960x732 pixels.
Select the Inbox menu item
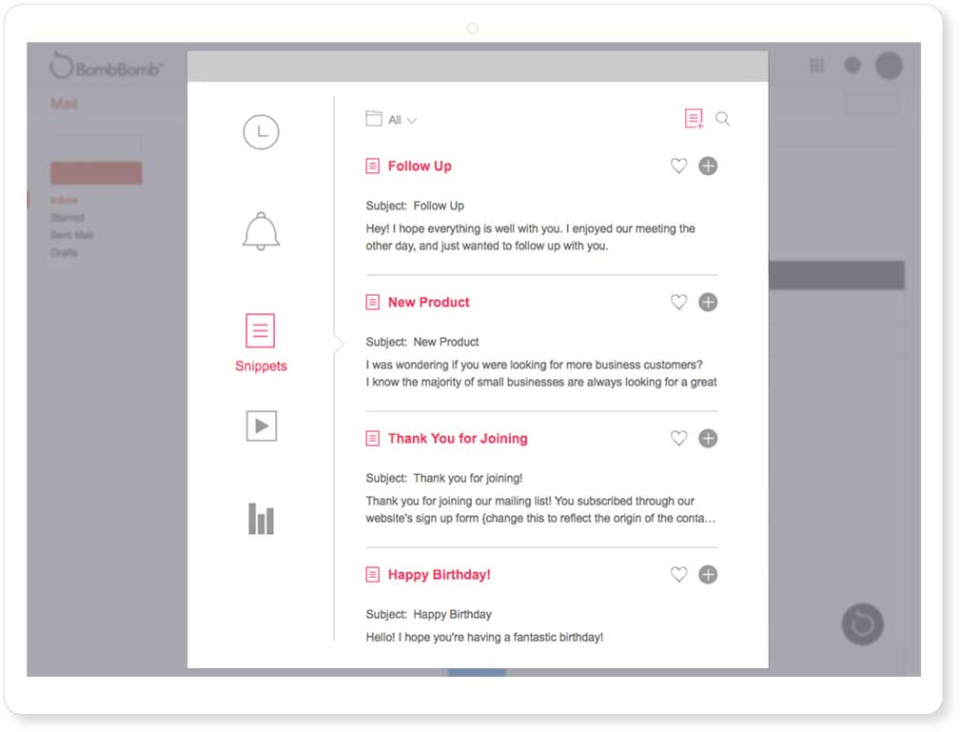pyautogui.click(x=63, y=200)
